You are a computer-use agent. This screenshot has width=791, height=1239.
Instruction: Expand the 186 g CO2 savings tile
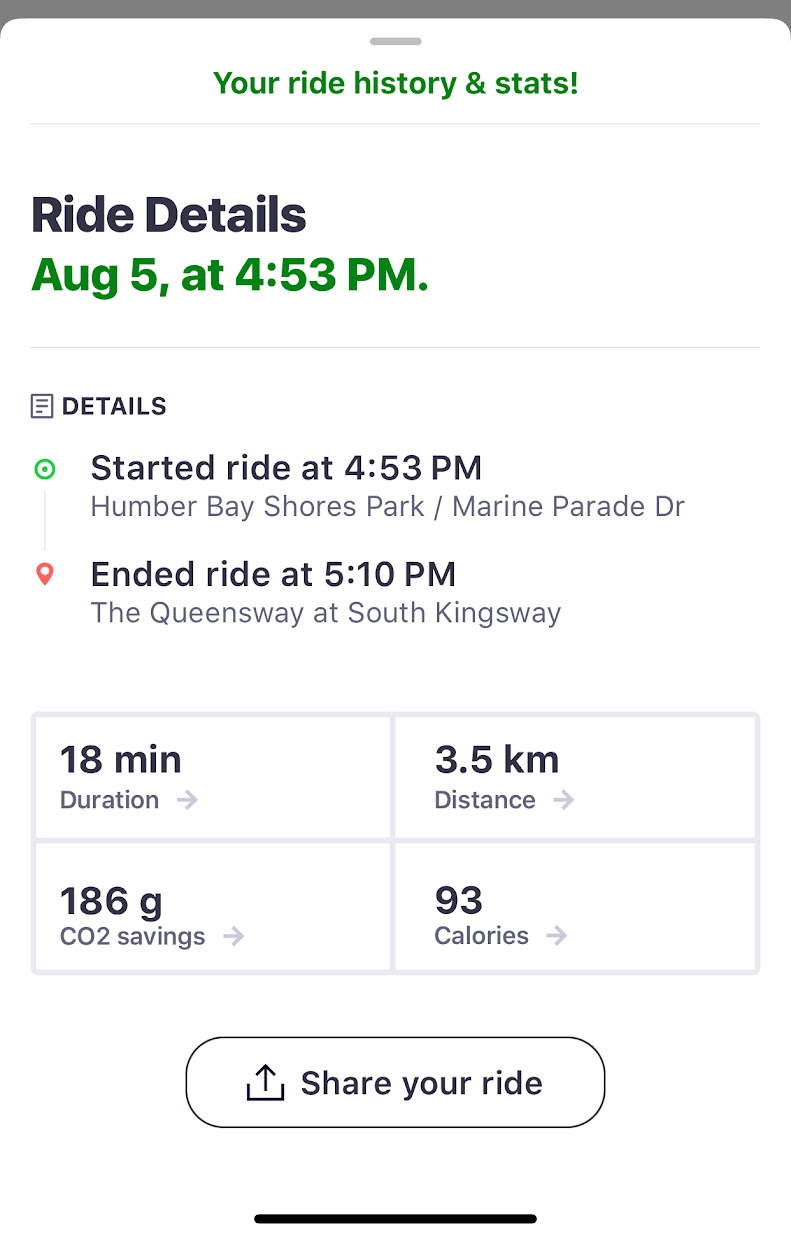coord(213,907)
